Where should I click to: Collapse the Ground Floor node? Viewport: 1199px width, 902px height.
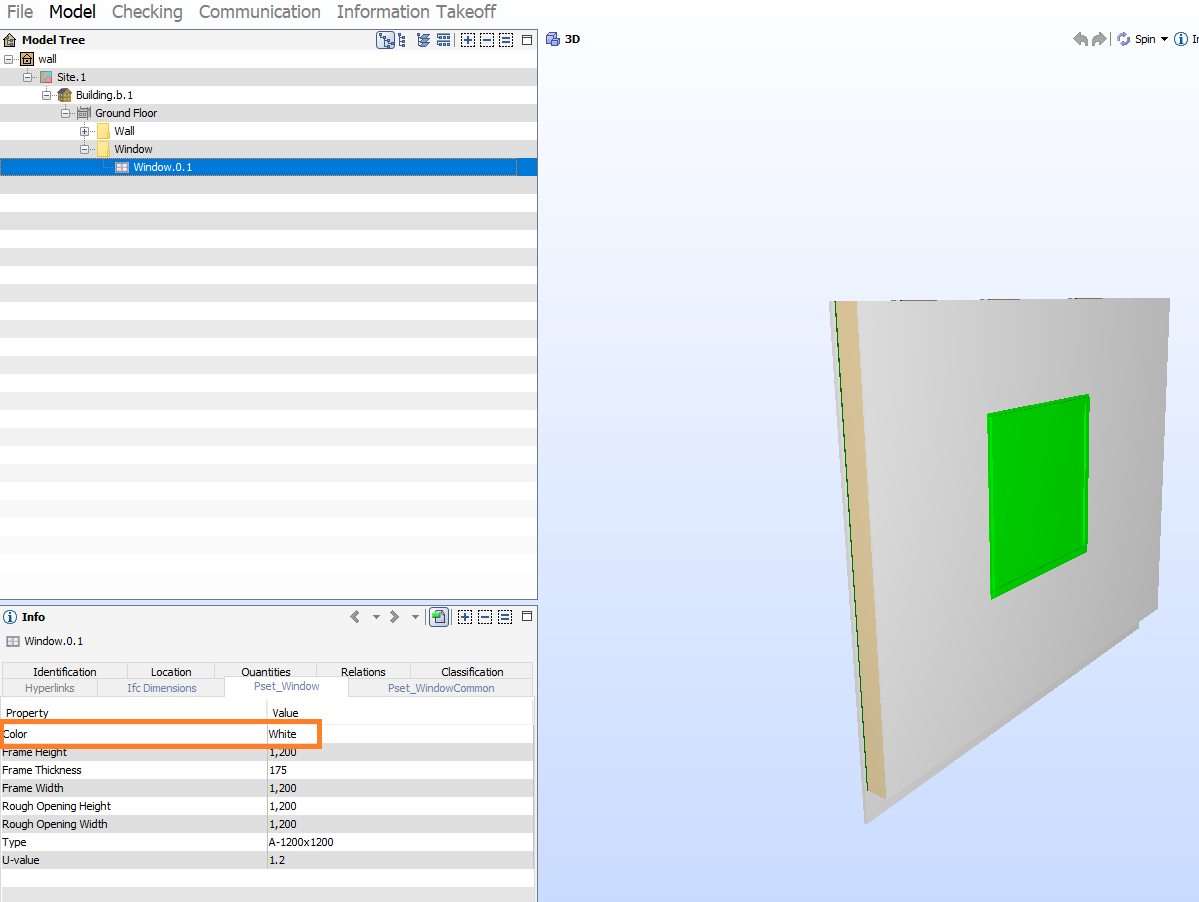pyautogui.click(x=66, y=113)
